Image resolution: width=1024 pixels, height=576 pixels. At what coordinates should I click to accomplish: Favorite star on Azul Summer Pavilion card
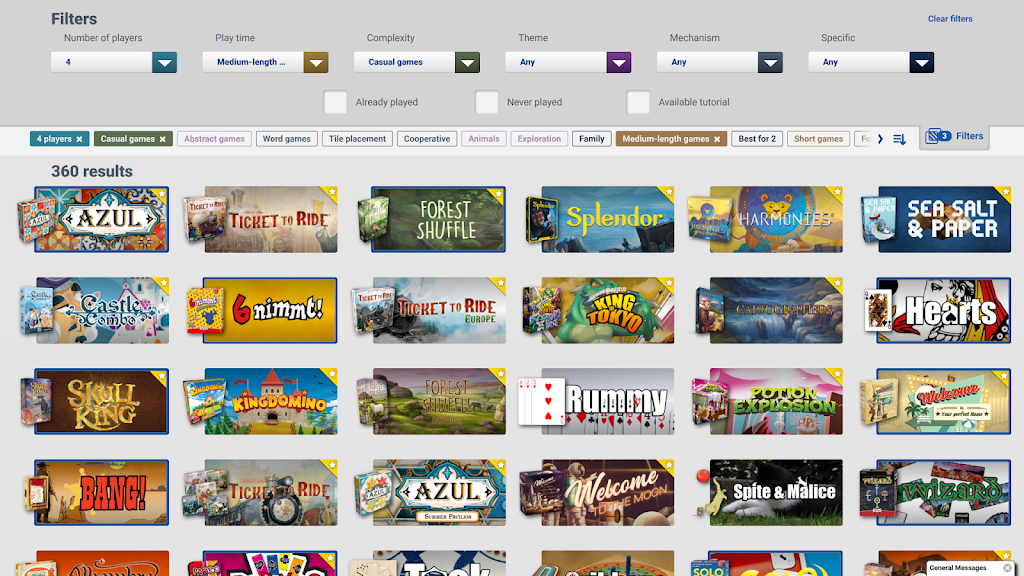500,465
